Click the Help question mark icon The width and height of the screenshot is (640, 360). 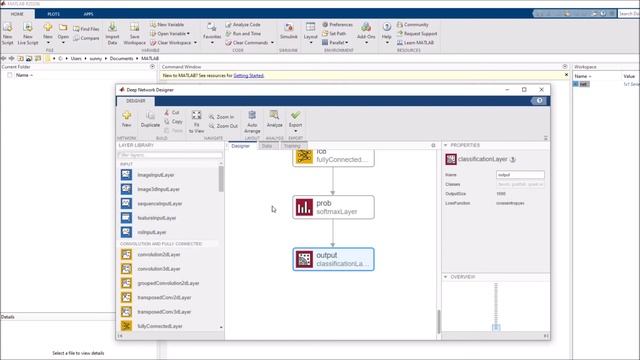[x=387, y=27]
